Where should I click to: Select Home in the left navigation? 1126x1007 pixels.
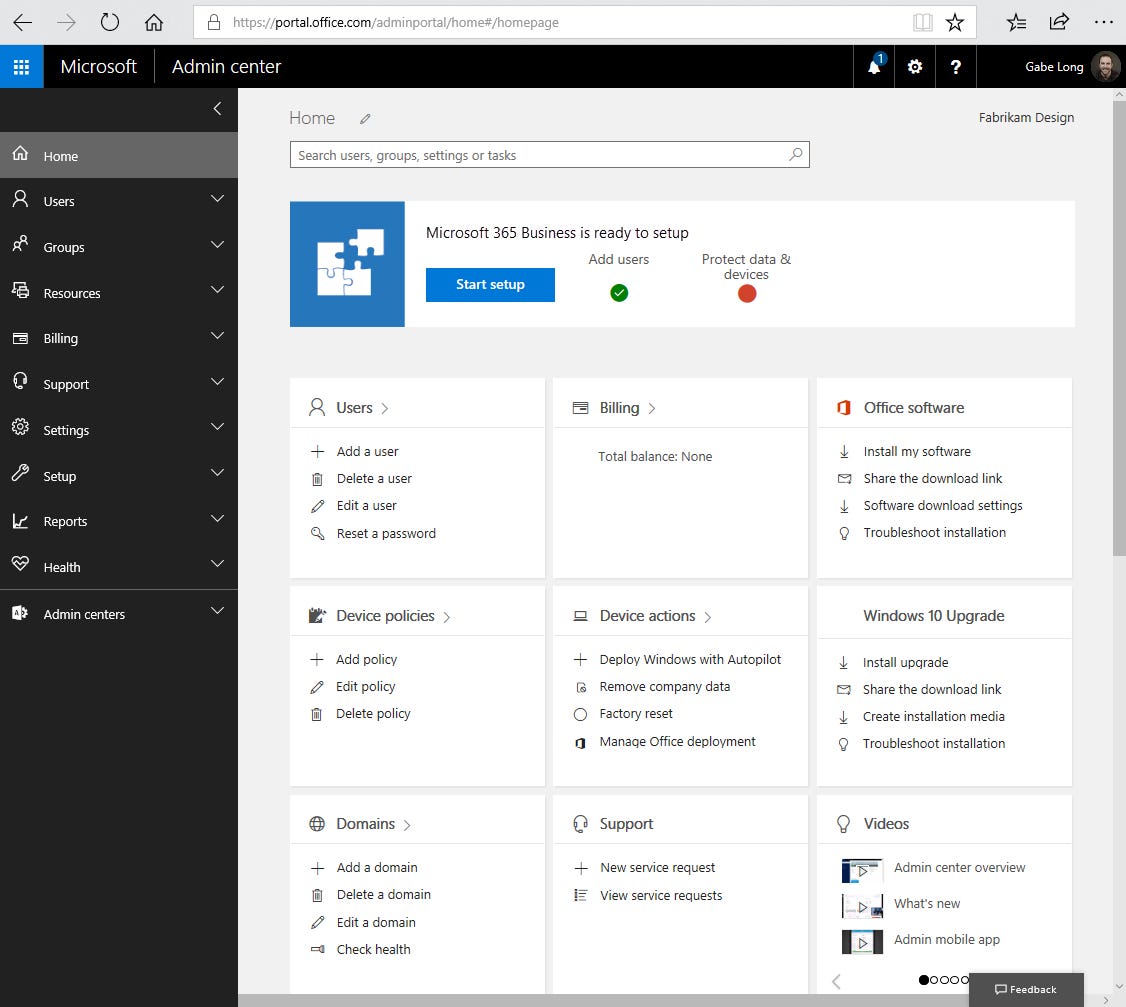pos(60,156)
